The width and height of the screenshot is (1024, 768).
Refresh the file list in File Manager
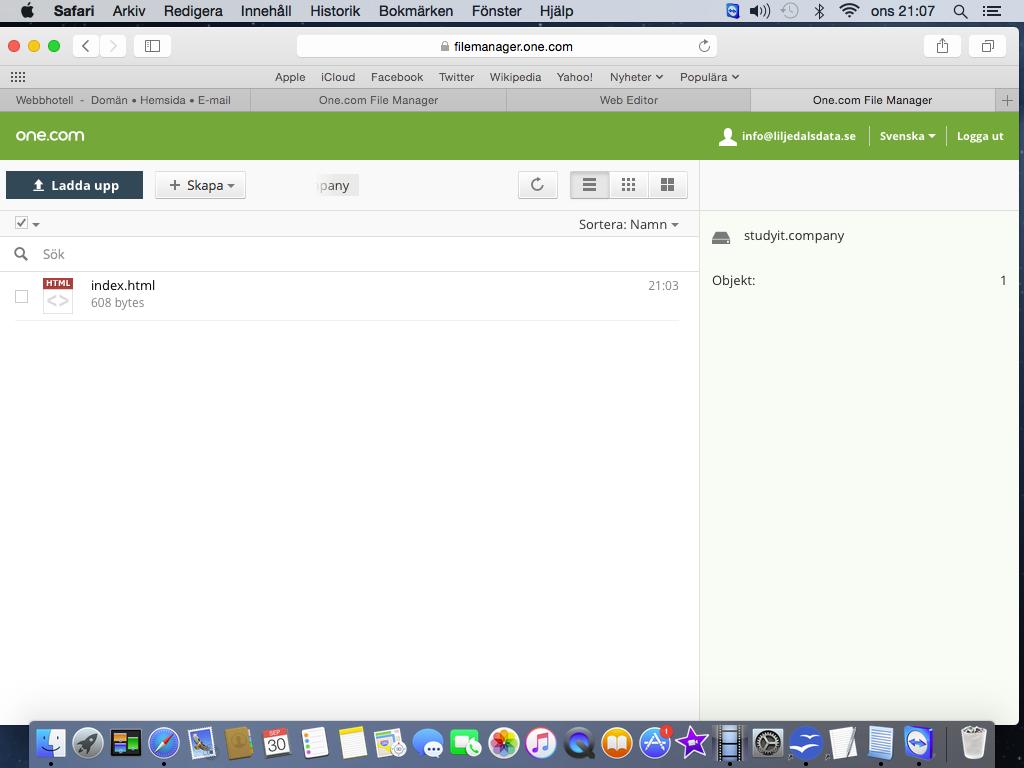(x=537, y=185)
